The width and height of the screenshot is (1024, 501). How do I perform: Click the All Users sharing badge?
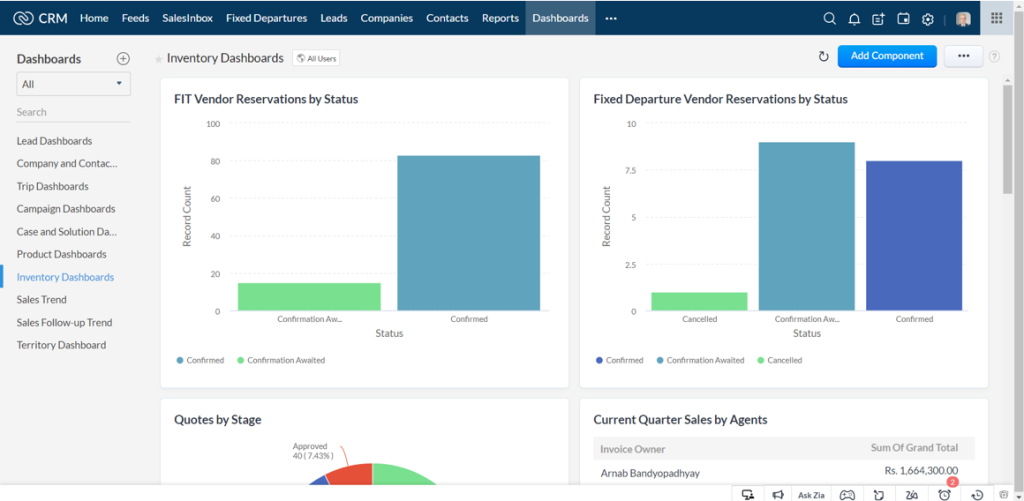click(x=316, y=58)
